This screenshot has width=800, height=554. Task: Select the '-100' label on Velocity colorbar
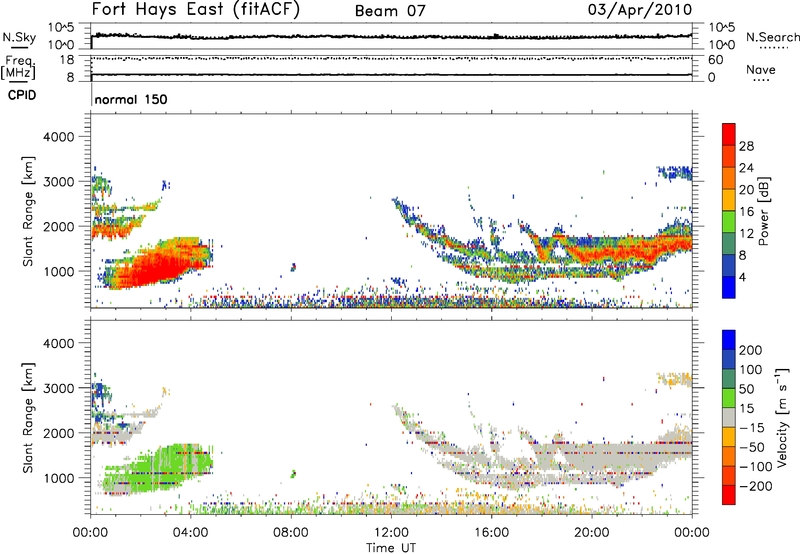pyautogui.click(x=756, y=466)
